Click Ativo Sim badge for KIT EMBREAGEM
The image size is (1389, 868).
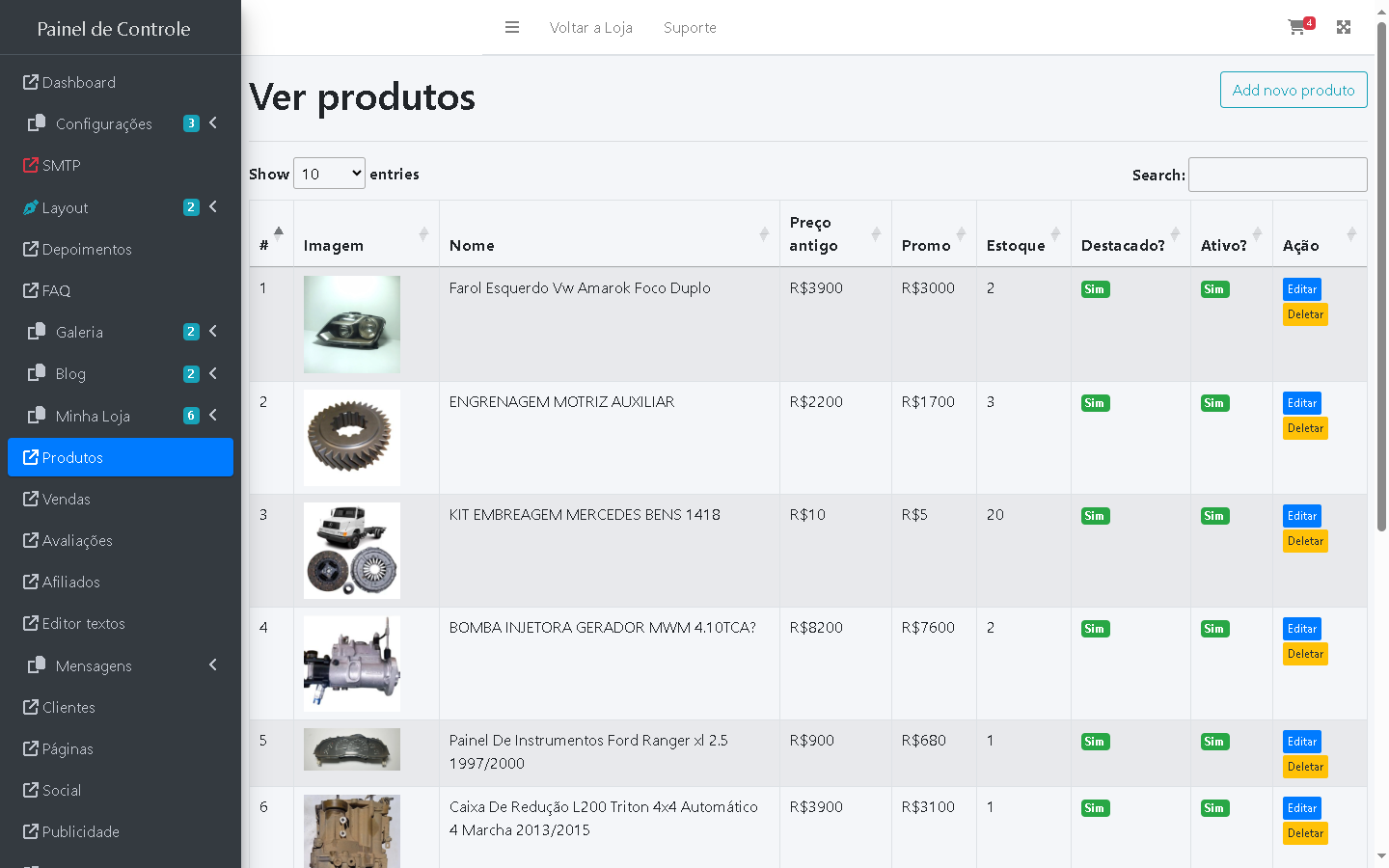[1214, 516]
